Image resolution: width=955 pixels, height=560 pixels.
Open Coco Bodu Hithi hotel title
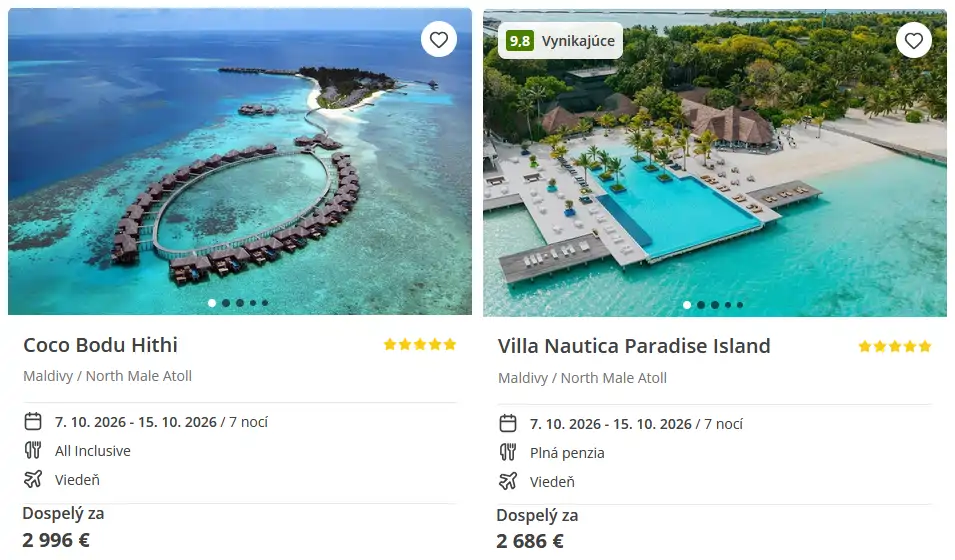(100, 345)
